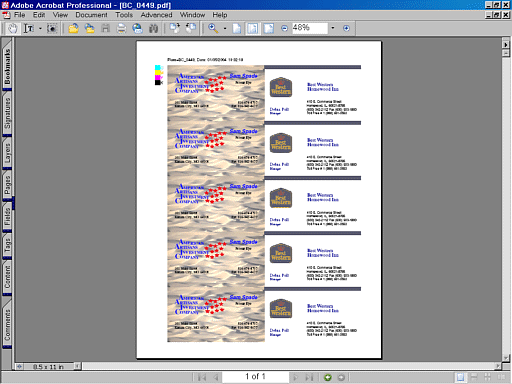Go to next page button
Image resolution: width=512 pixels, height=384 pixels.
tap(295, 377)
